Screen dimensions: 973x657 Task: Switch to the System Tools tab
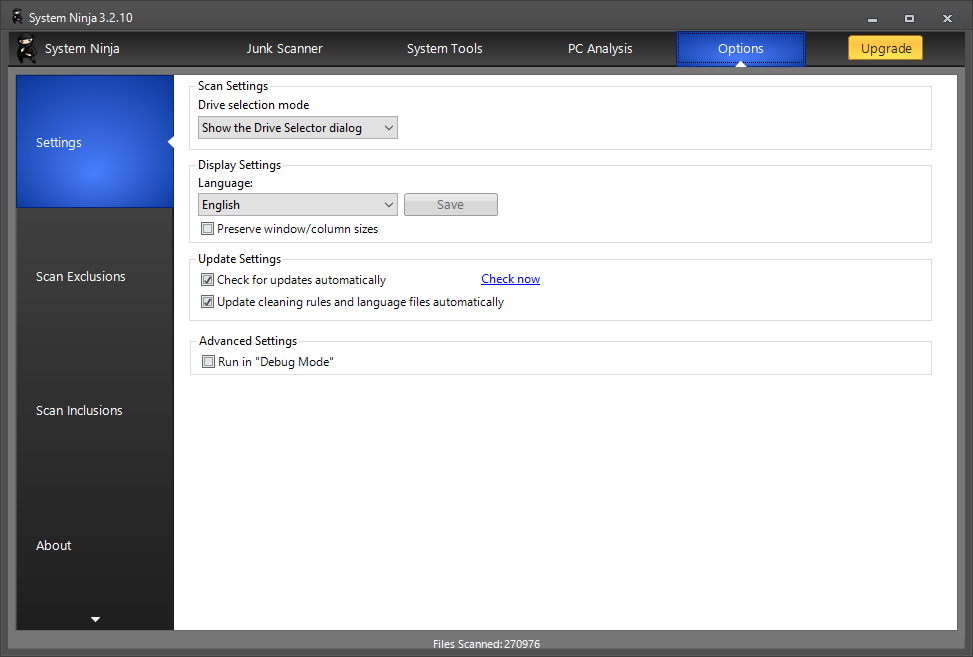pyautogui.click(x=444, y=48)
